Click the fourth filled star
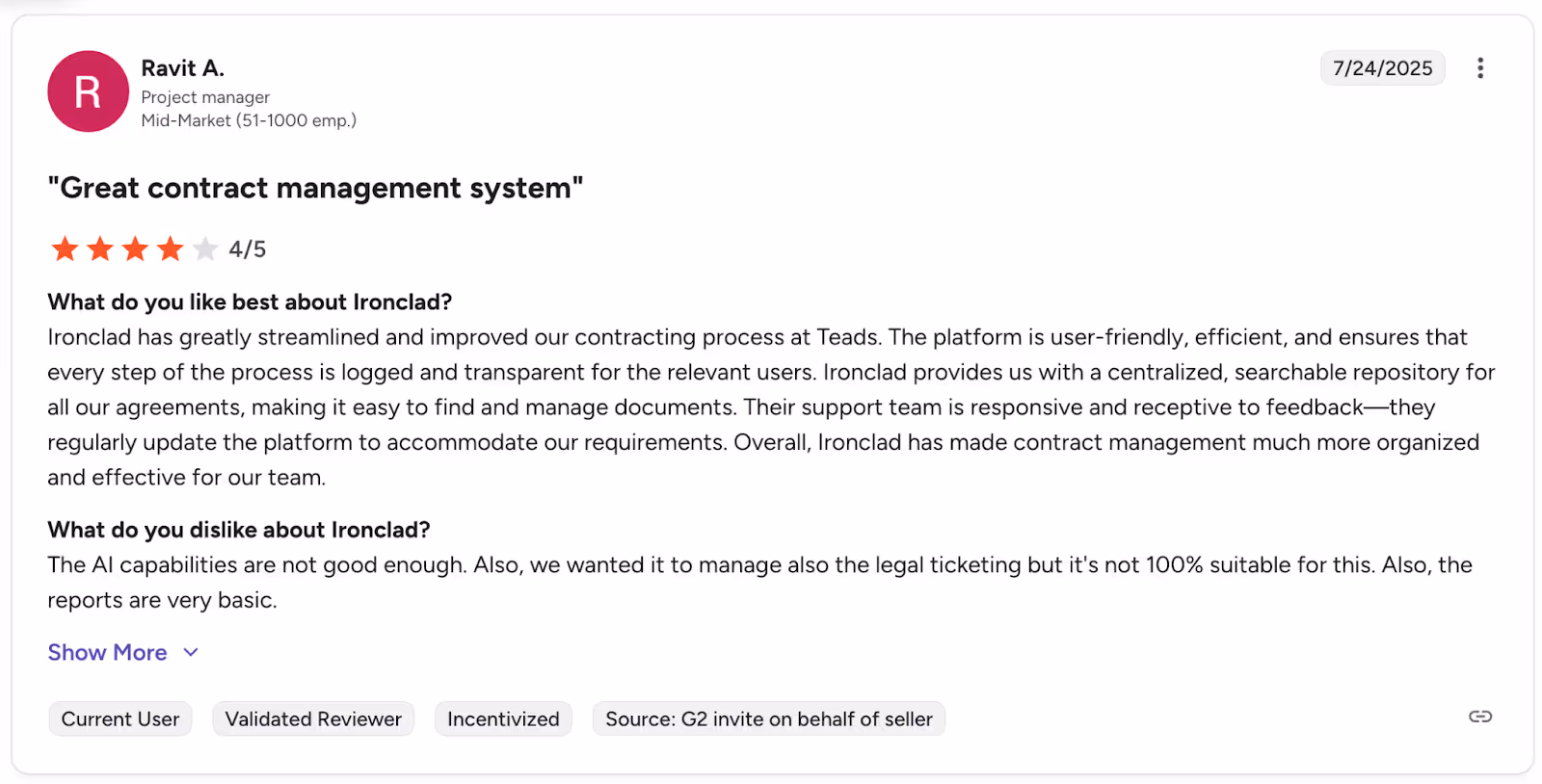This screenshot has width=1542, height=784. (x=170, y=248)
